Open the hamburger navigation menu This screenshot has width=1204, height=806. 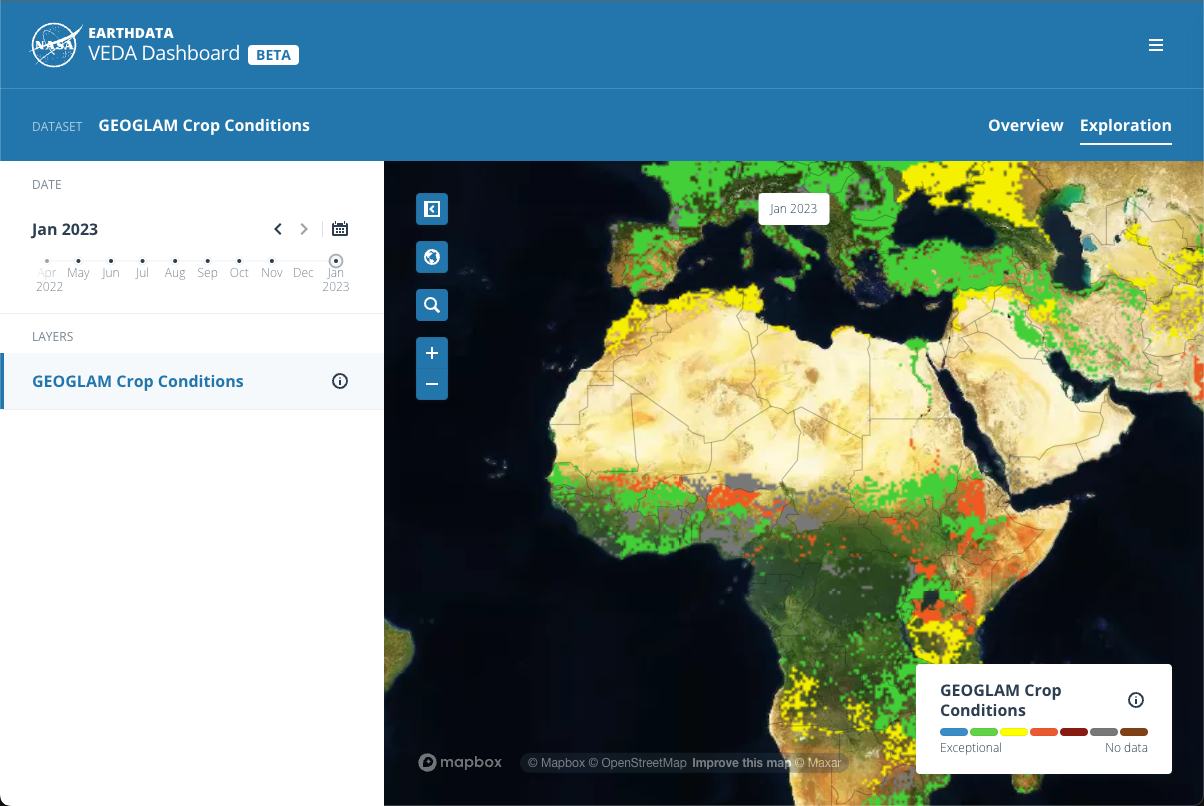coord(1156,45)
